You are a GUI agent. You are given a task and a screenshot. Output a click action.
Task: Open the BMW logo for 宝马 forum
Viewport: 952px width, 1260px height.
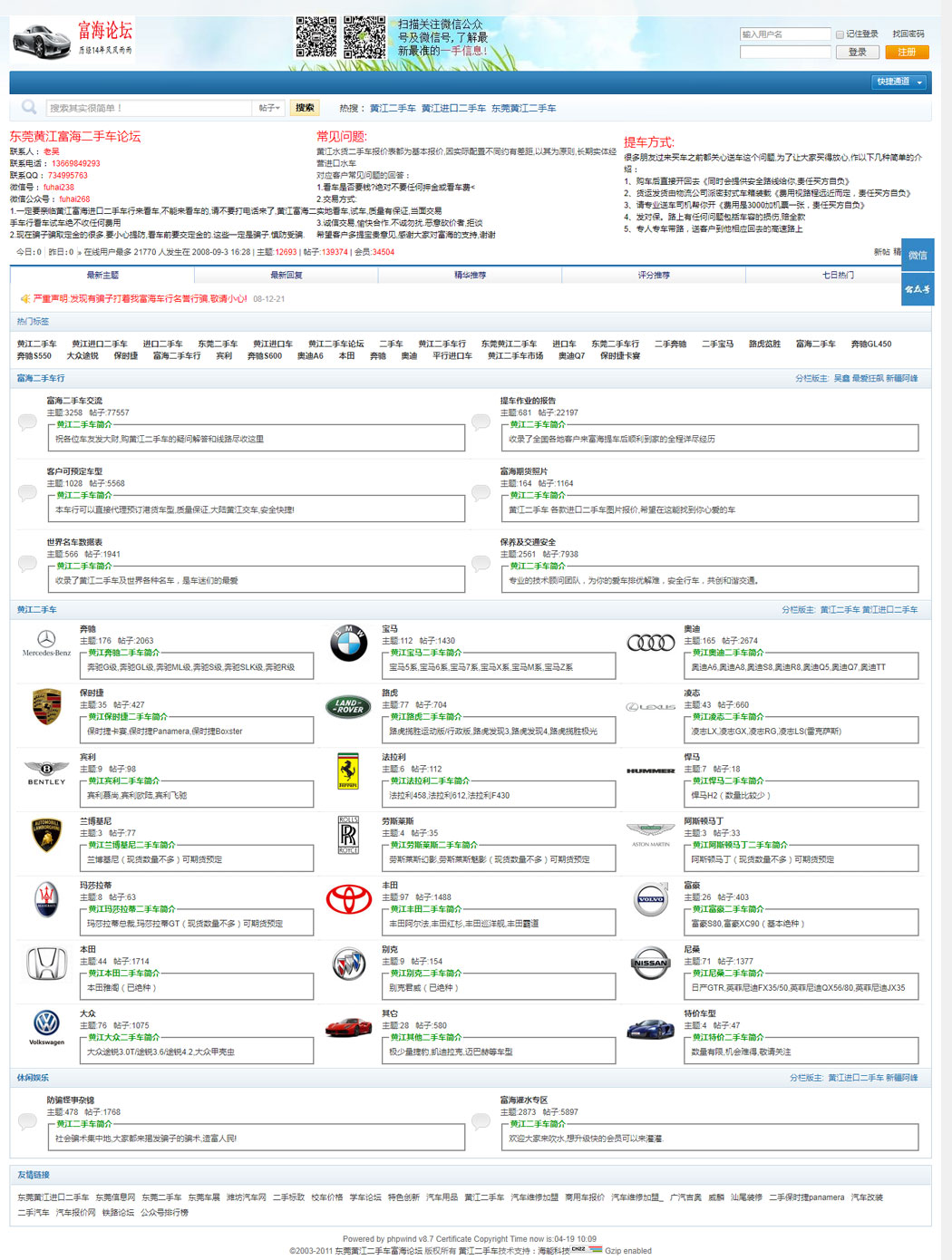coord(348,644)
